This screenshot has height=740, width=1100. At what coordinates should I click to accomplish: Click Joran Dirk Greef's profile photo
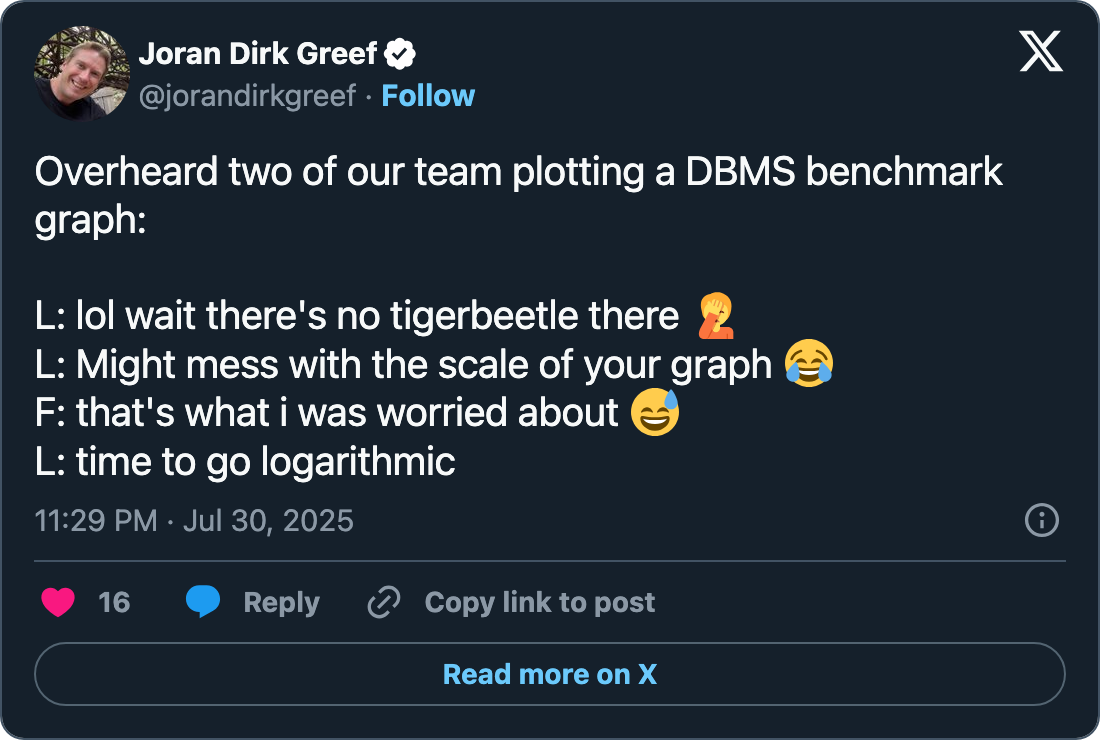[82, 72]
